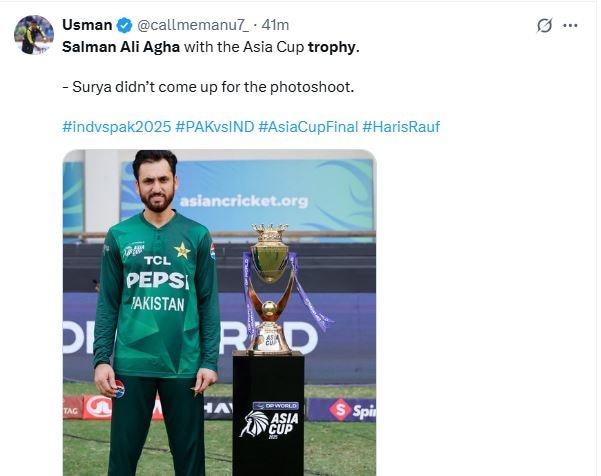Click the #HarisRauf hashtag
The height and width of the screenshot is (476, 601).
point(401,127)
